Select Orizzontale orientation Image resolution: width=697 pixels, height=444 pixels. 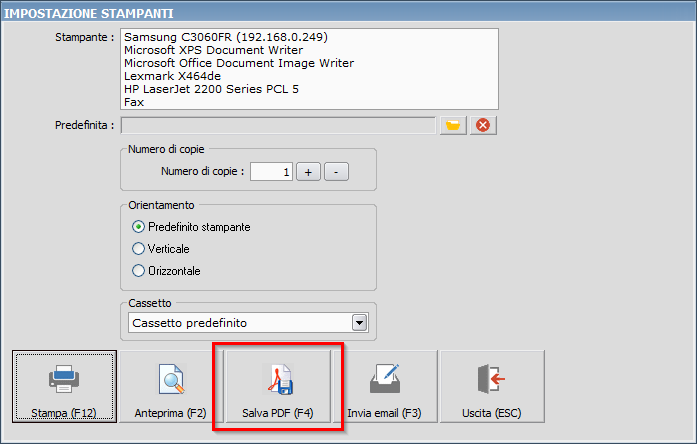[166, 271]
